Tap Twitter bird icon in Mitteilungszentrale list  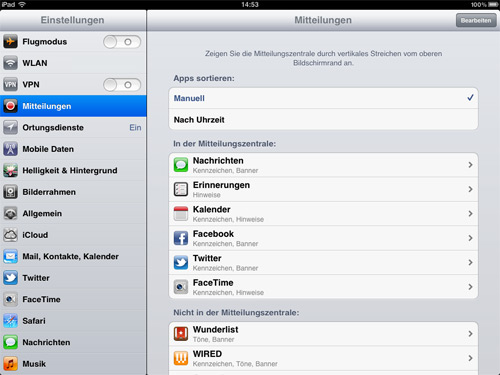coord(181,263)
